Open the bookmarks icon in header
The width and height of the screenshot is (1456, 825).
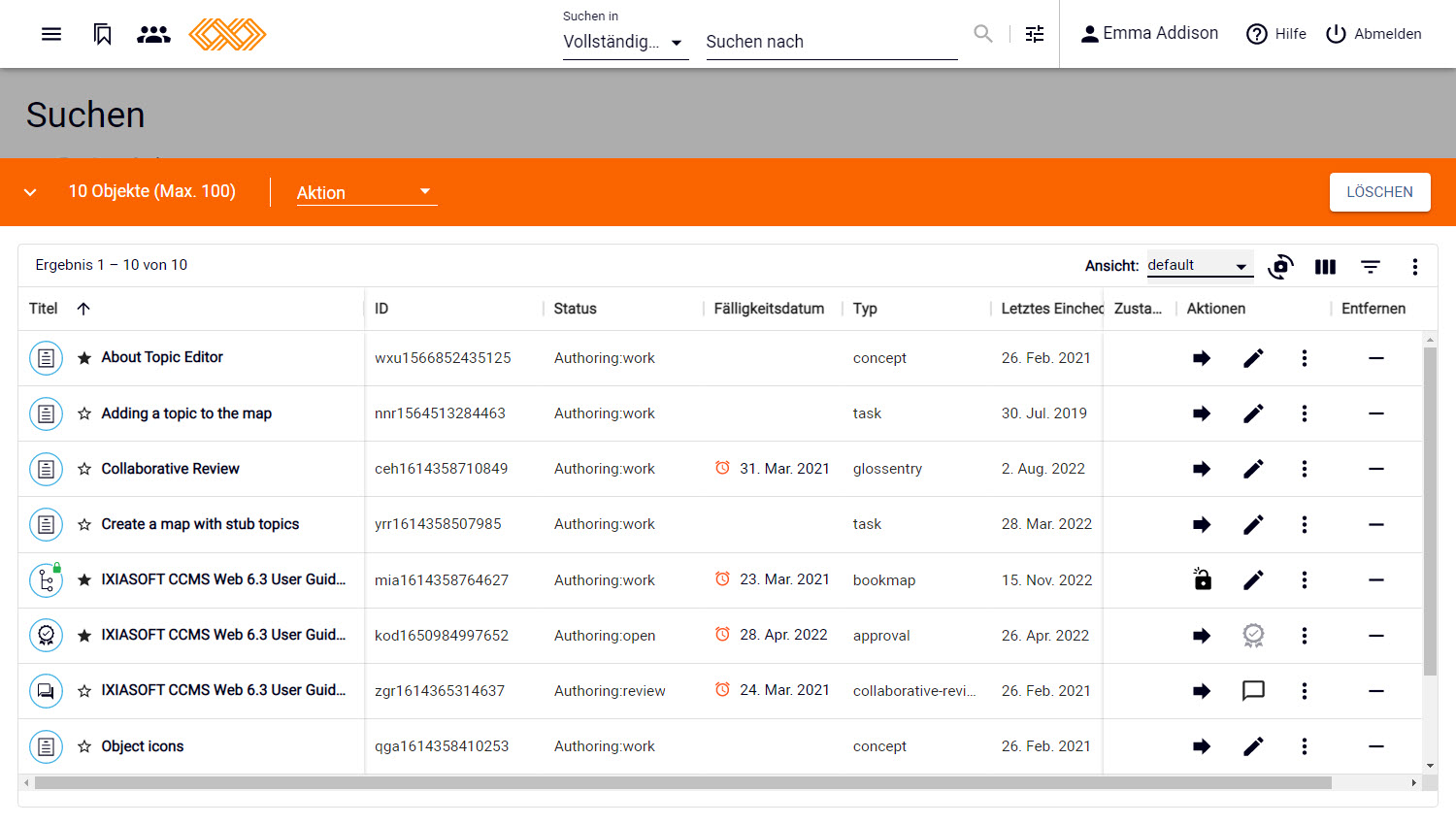[x=103, y=34]
